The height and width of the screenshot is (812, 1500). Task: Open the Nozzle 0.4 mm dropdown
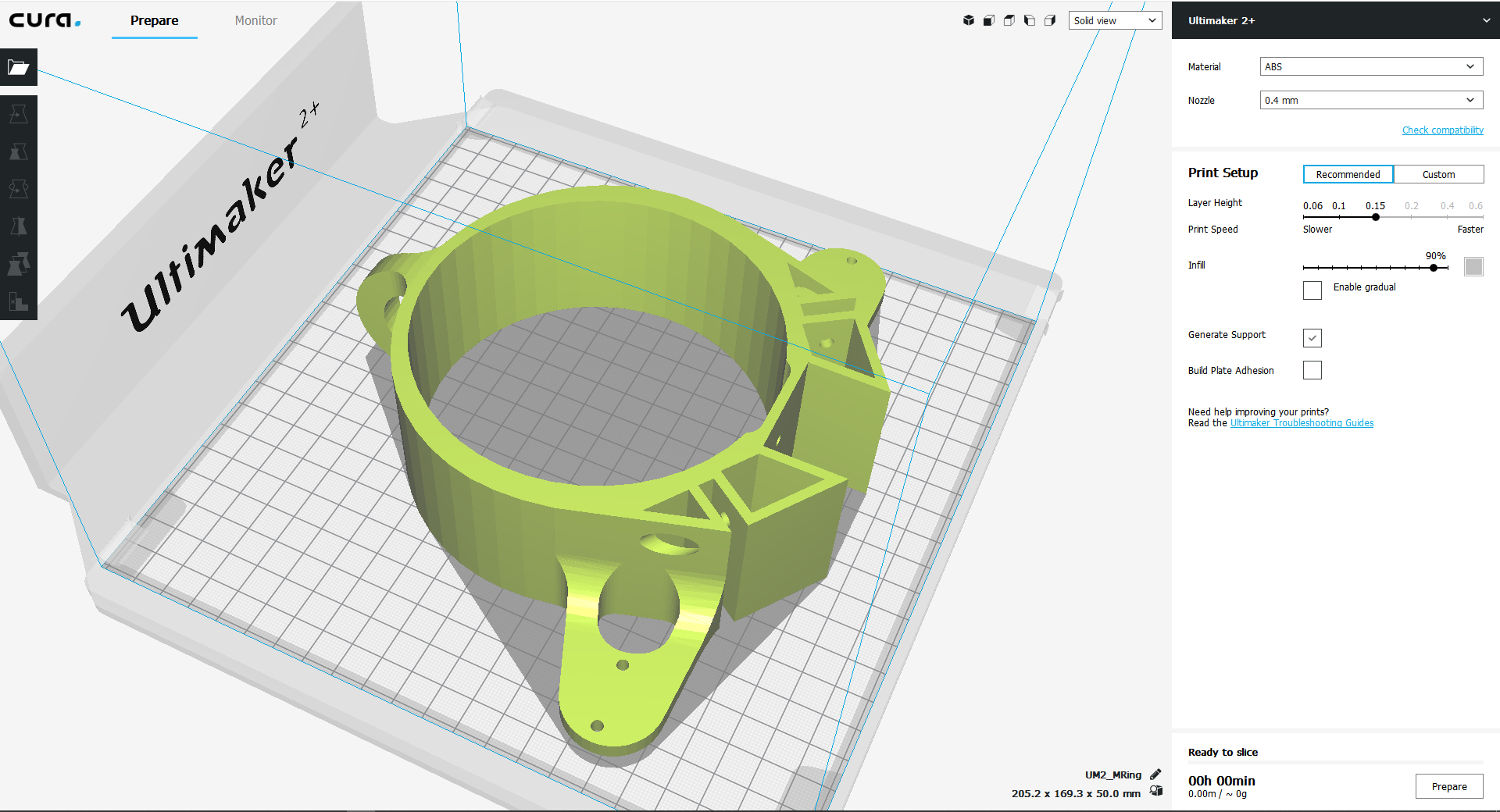point(1371,100)
